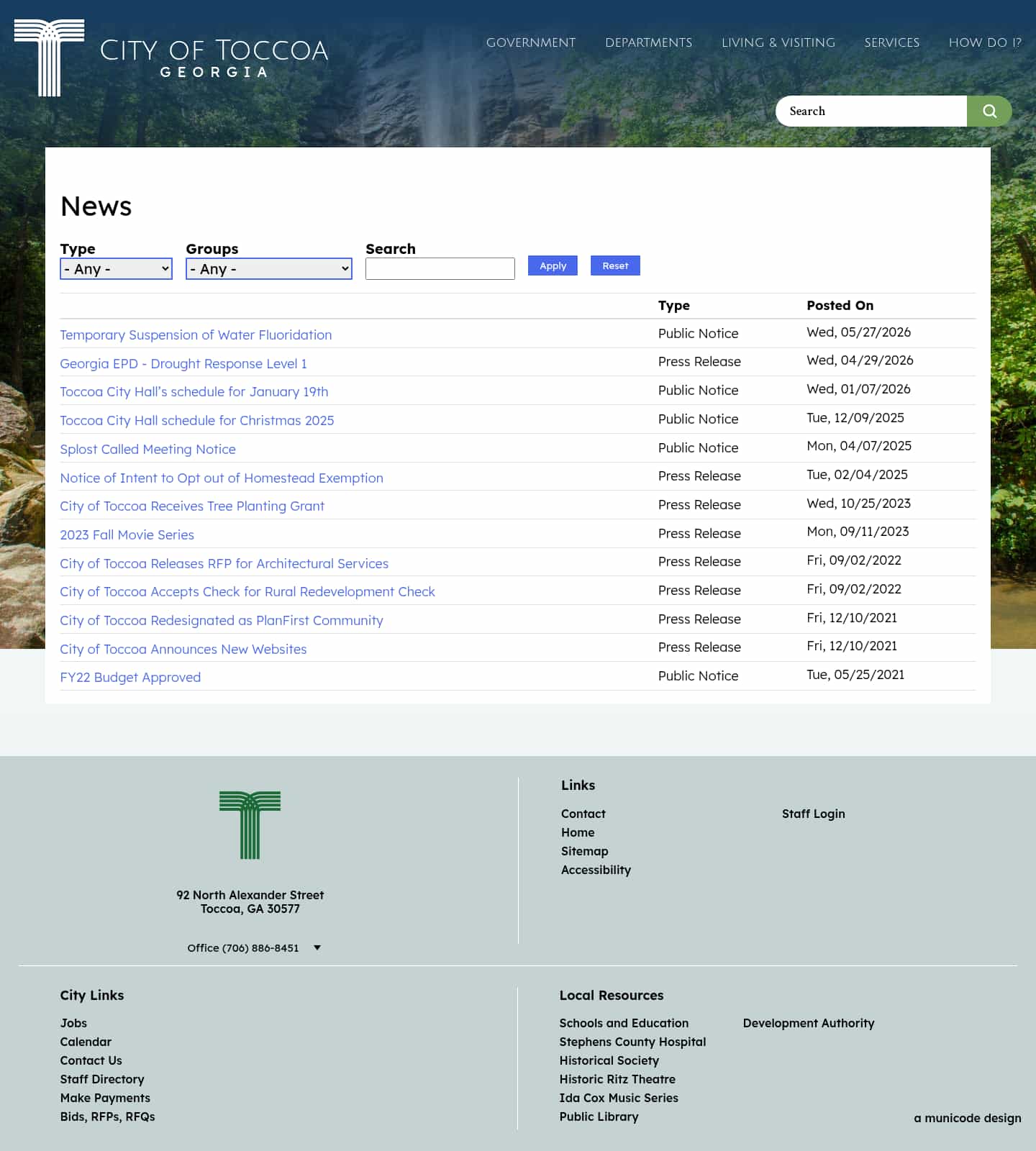1036x1151 pixels.
Task: Click the date Tue, 05/25/2021
Action: pyautogui.click(x=855, y=674)
